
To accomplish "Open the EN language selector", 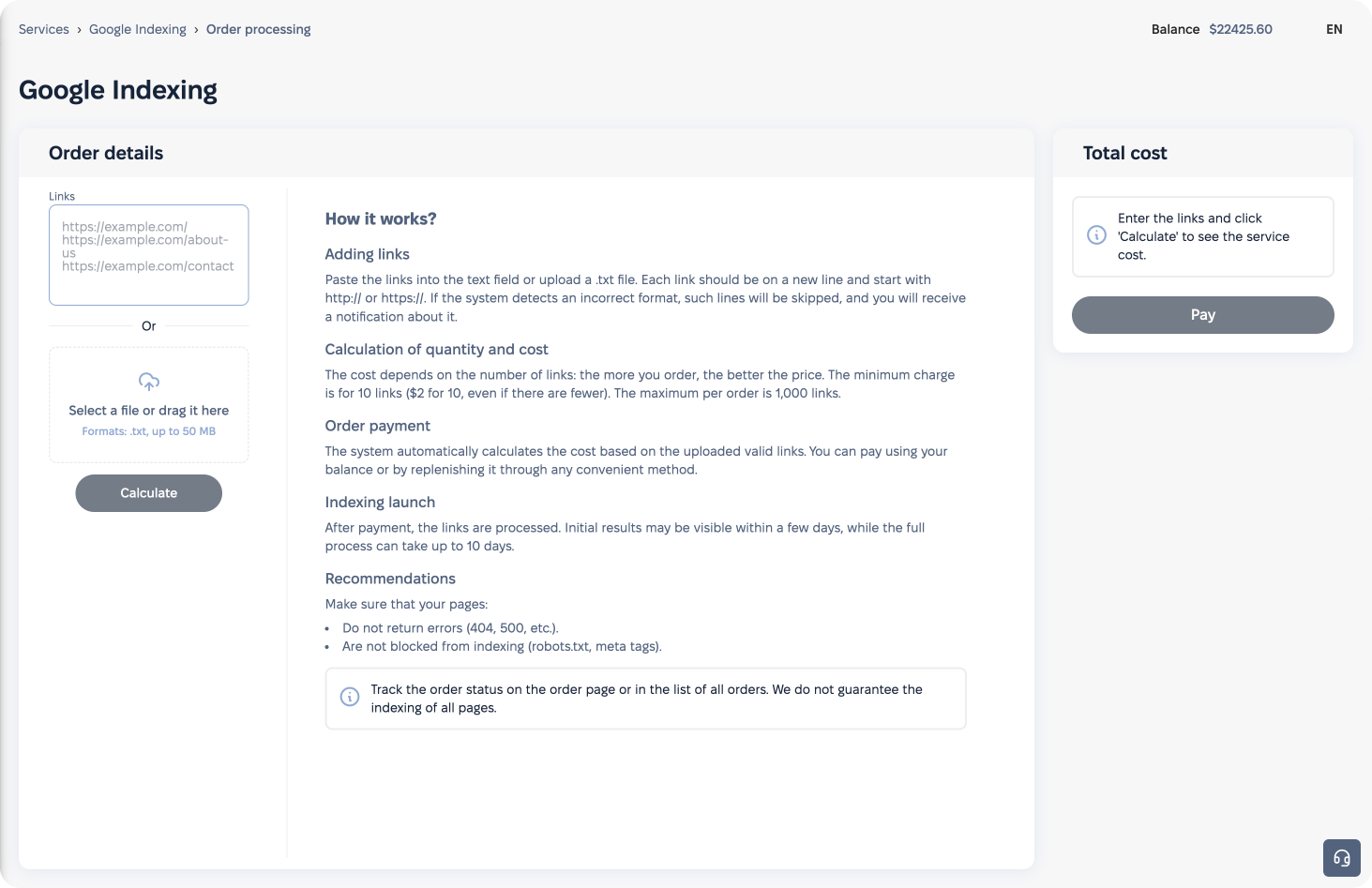I will pos(1334,29).
